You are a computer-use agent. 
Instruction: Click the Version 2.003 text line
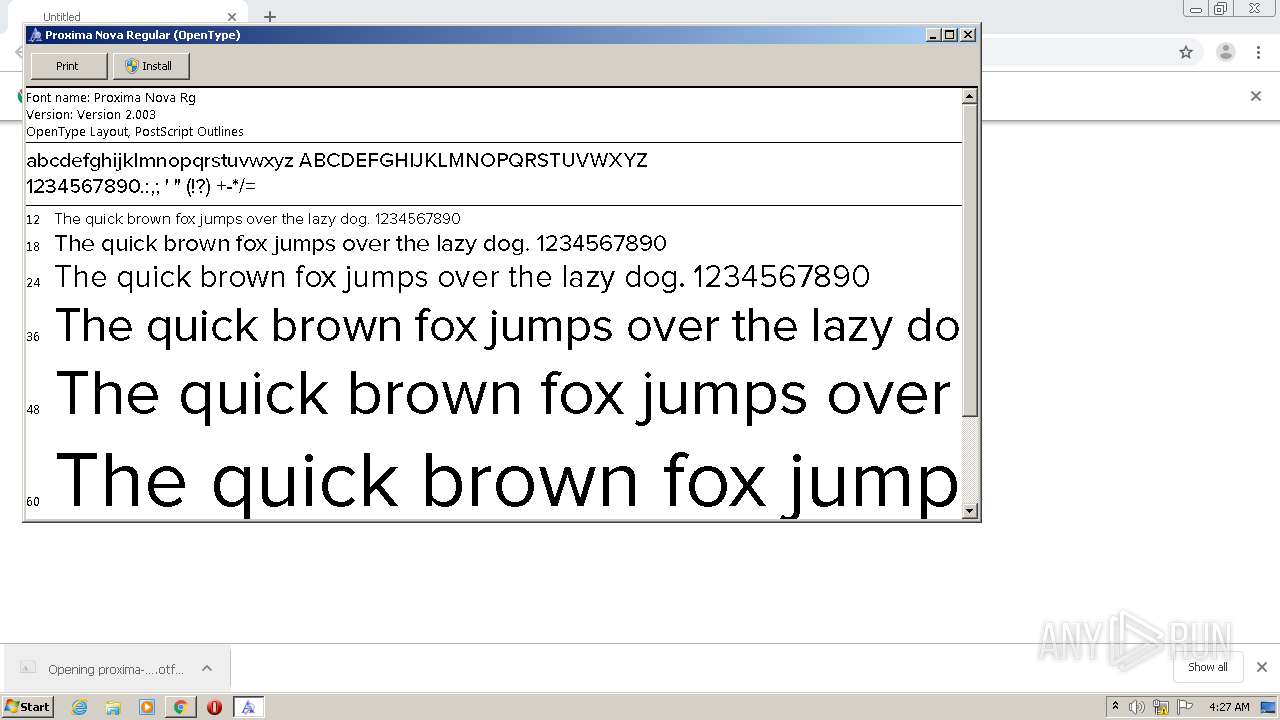[x=91, y=115]
